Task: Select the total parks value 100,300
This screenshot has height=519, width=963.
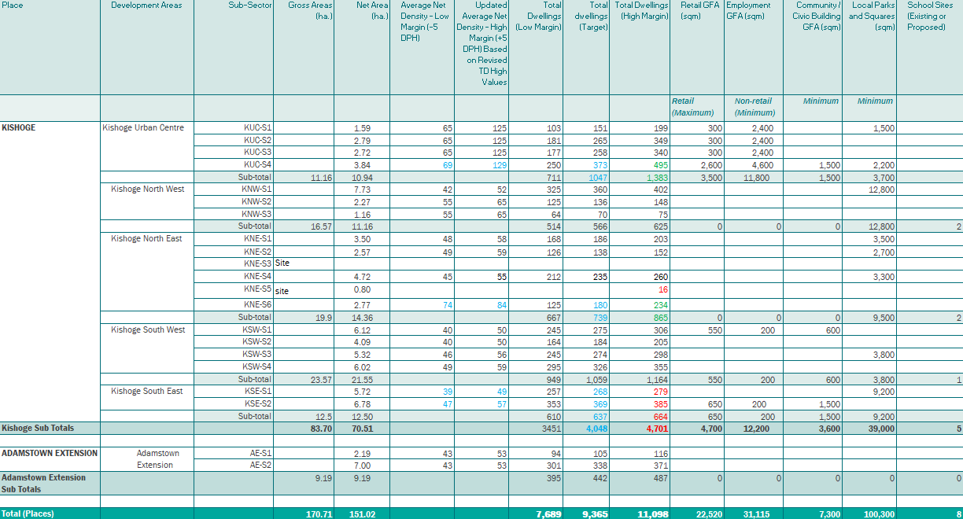Action: coord(877,514)
